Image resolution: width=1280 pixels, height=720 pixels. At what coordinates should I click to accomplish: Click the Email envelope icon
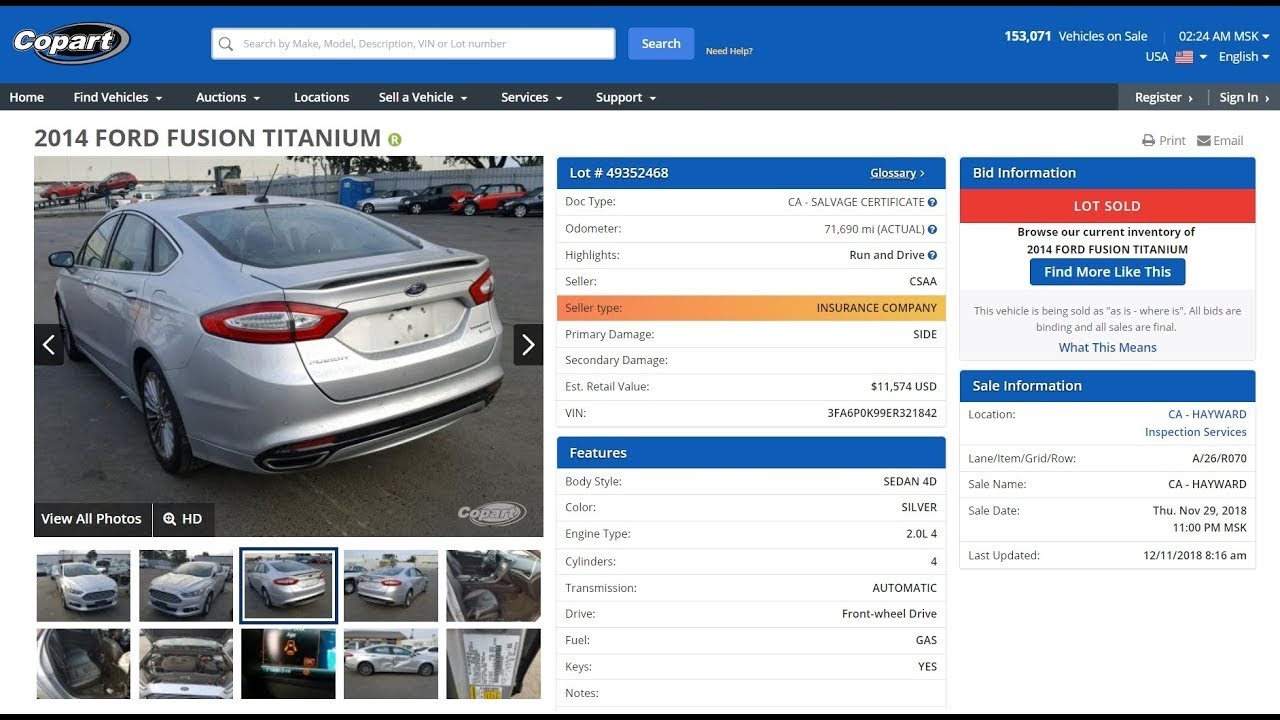(1204, 141)
